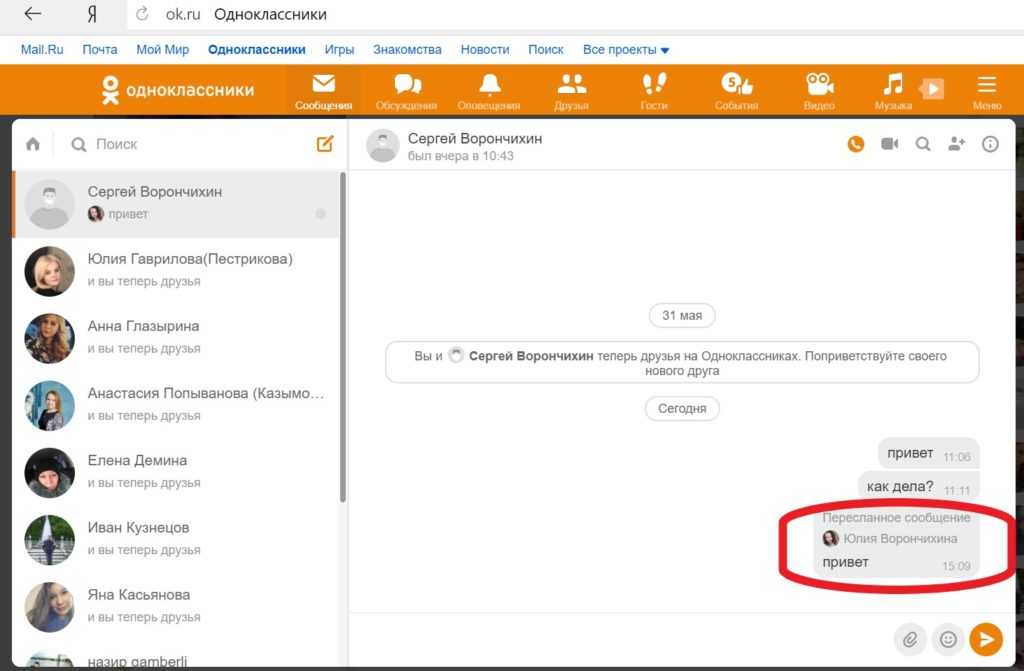Open Гости footprints icon
This screenshot has width=1024, height=671.
pos(654,90)
